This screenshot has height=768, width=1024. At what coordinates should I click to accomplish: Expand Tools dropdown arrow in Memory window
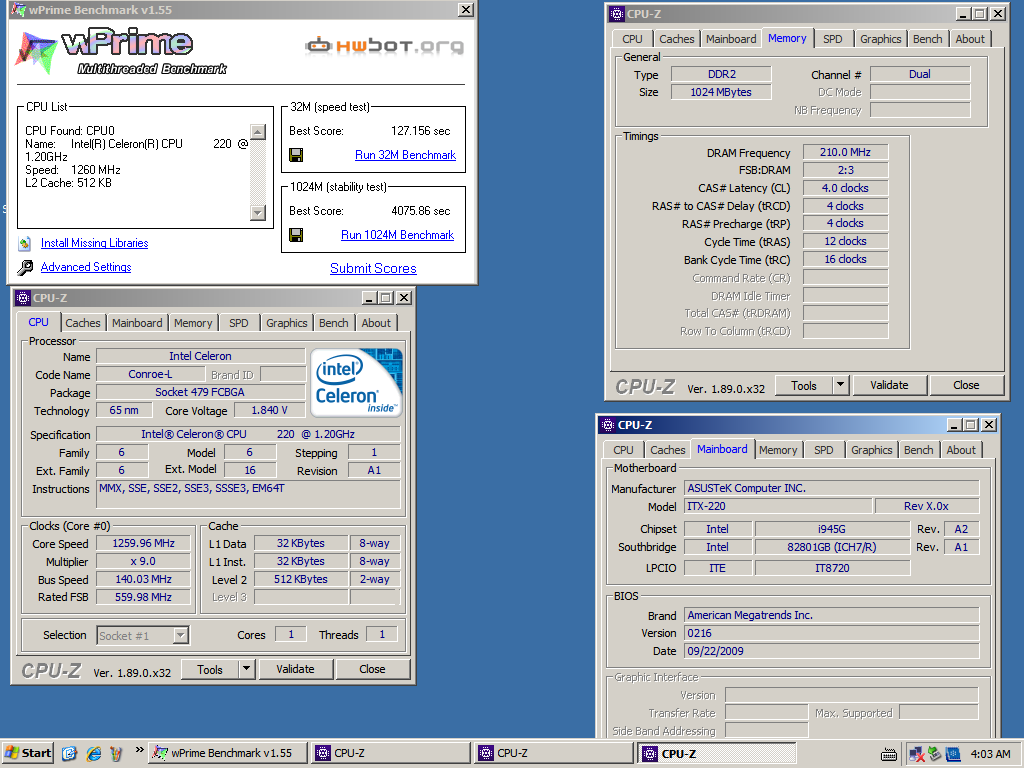[x=841, y=385]
